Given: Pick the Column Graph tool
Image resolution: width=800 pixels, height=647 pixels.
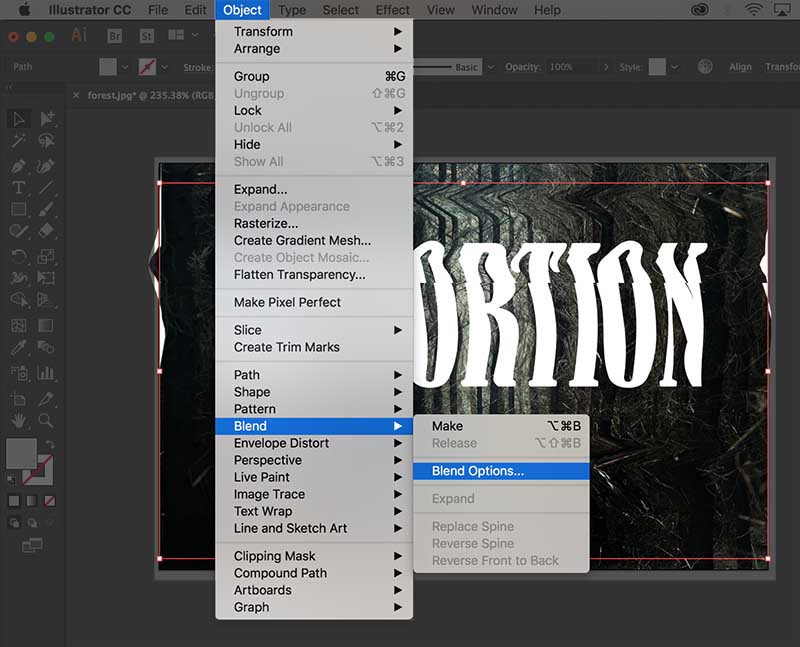Looking at the screenshot, I should click(x=45, y=373).
